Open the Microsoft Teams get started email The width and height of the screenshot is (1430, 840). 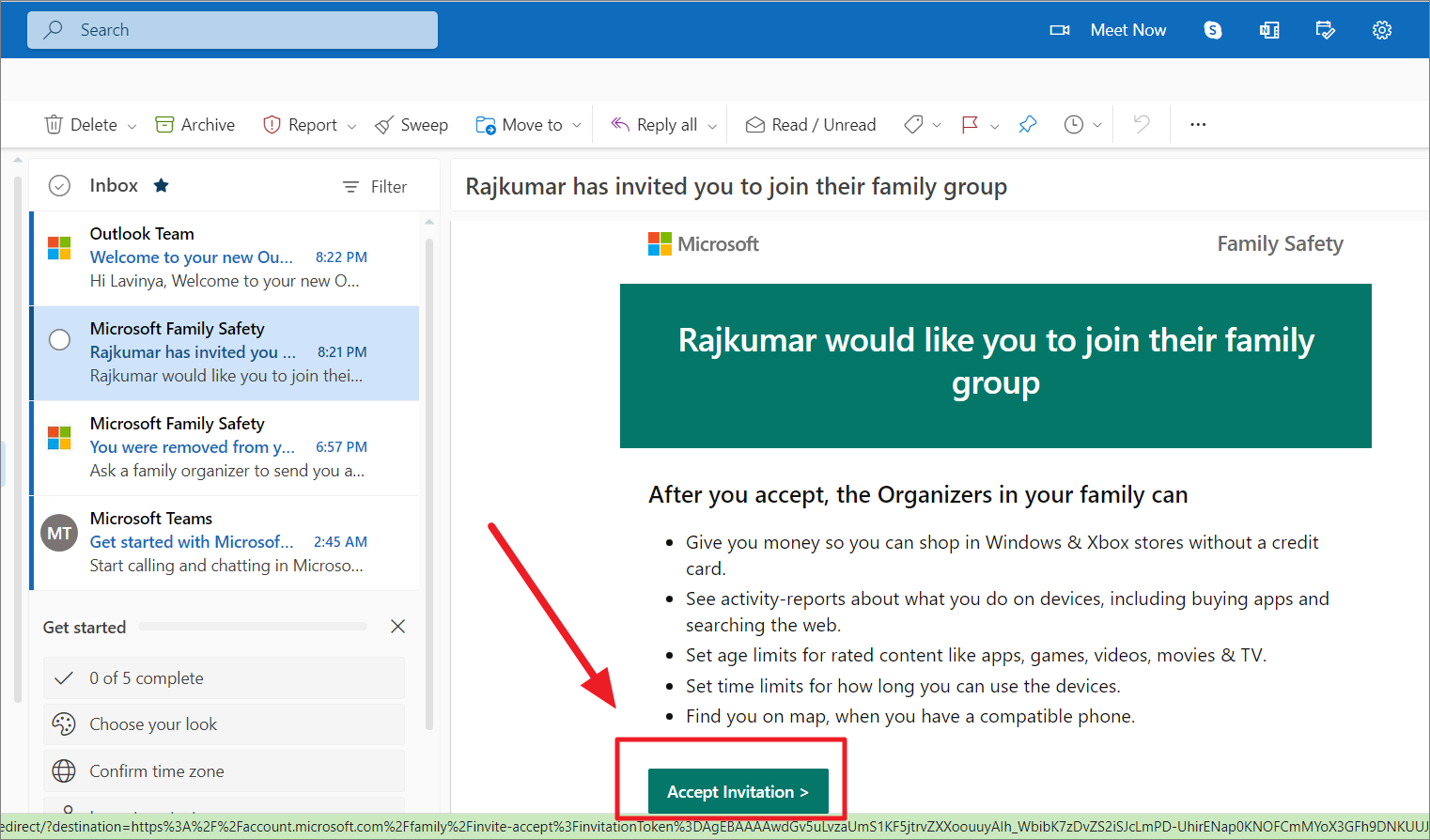(x=225, y=542)
